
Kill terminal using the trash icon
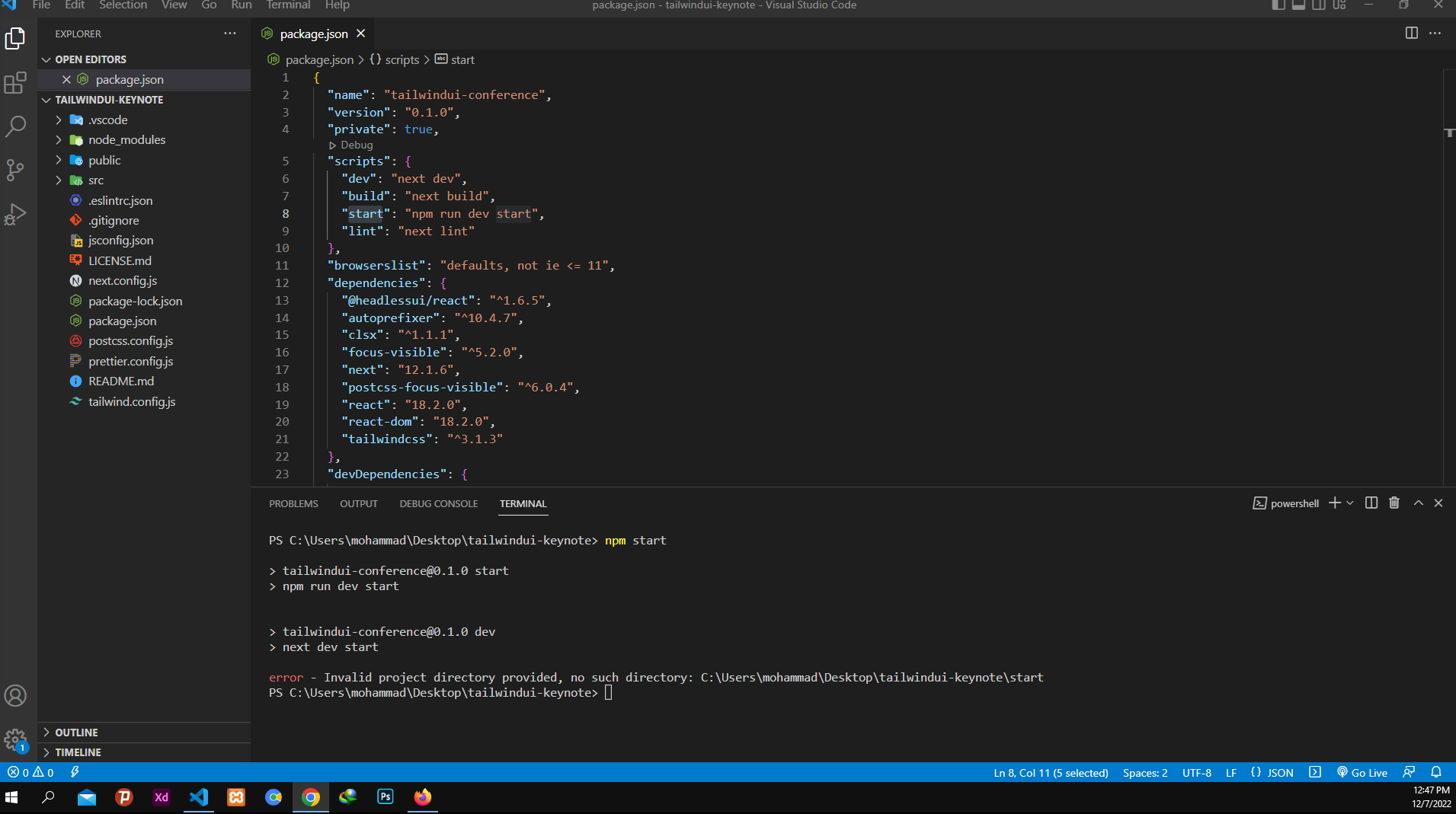tap(1394, 503)
